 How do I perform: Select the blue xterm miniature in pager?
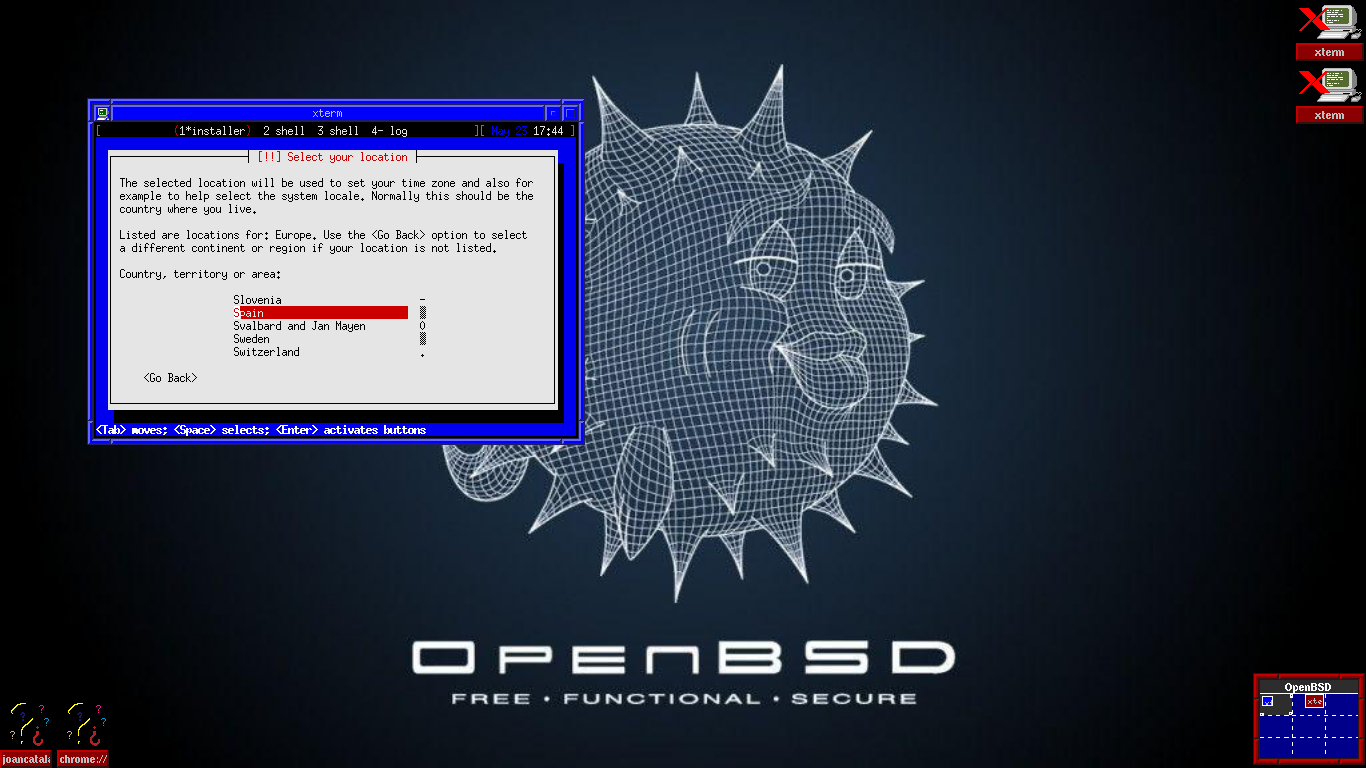pos(1267,701)
